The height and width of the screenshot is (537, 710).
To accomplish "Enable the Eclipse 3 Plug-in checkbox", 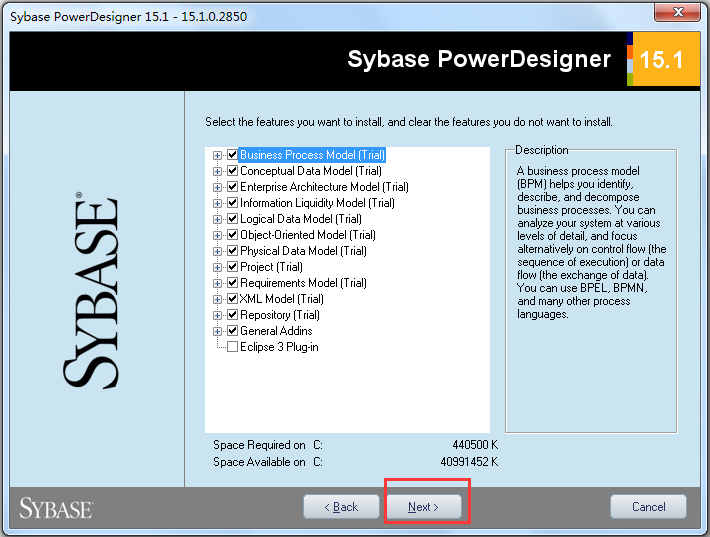I will point(232,347).
